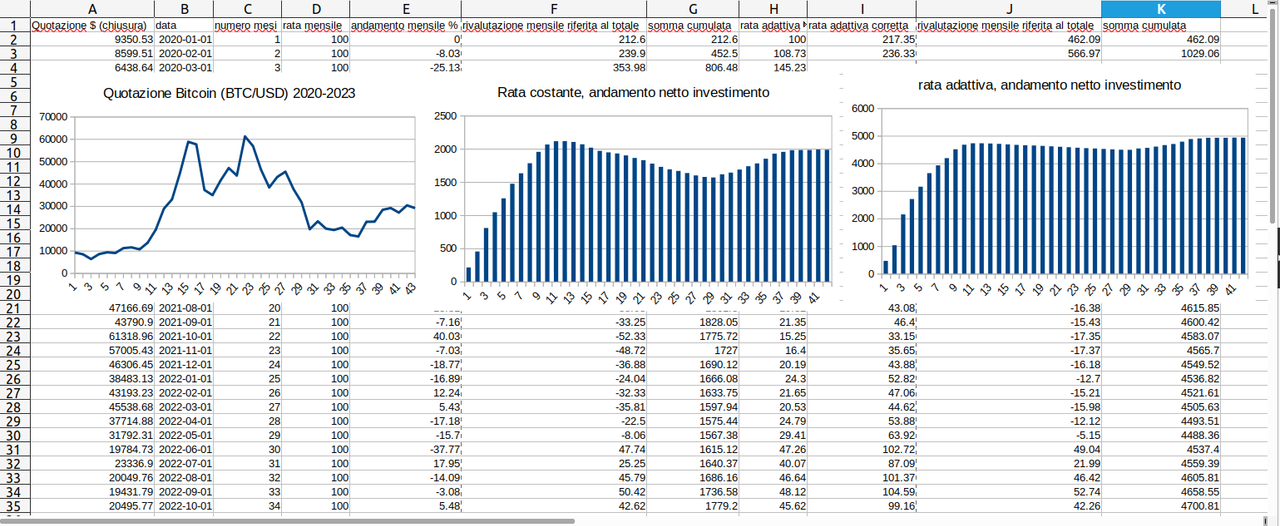Select column F header
Screen dimensions: 1280x526
pos(553,9)
